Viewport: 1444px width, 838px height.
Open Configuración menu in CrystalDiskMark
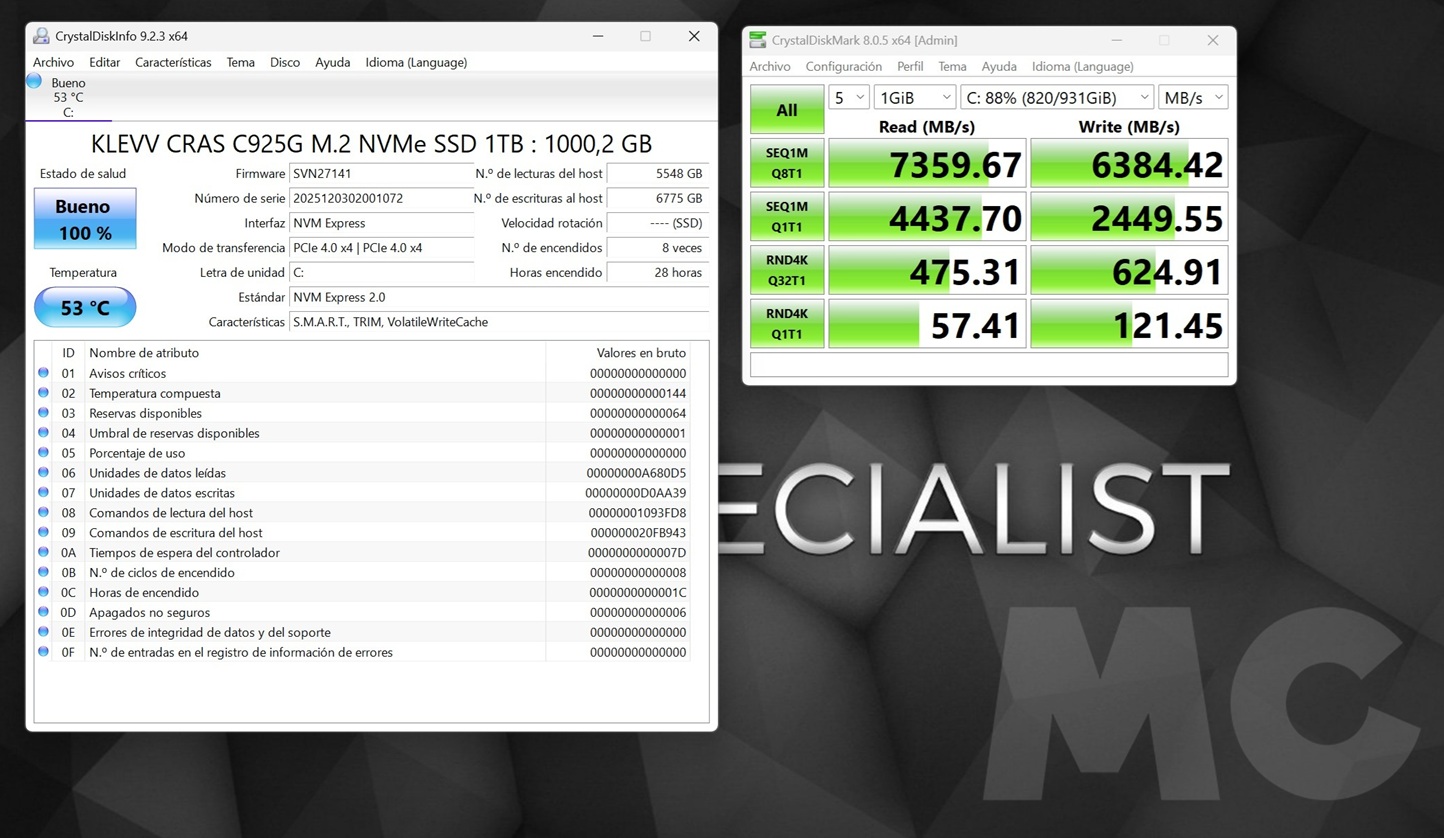click(x=844, y=66)
